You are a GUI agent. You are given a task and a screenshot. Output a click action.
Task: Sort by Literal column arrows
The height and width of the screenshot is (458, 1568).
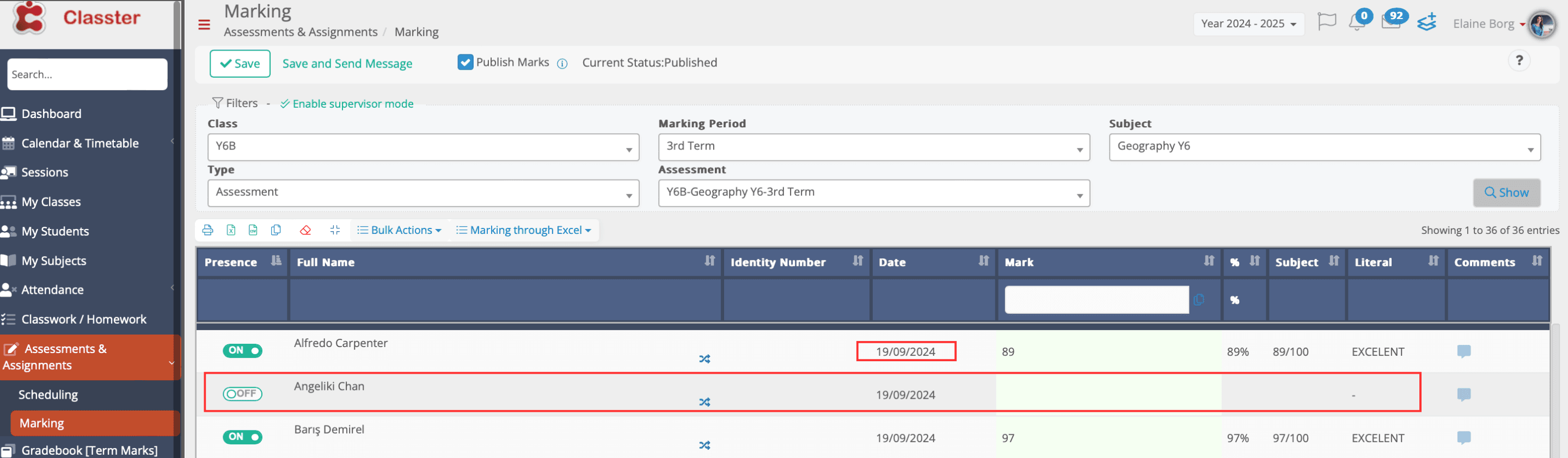(x=1433, y=261)
